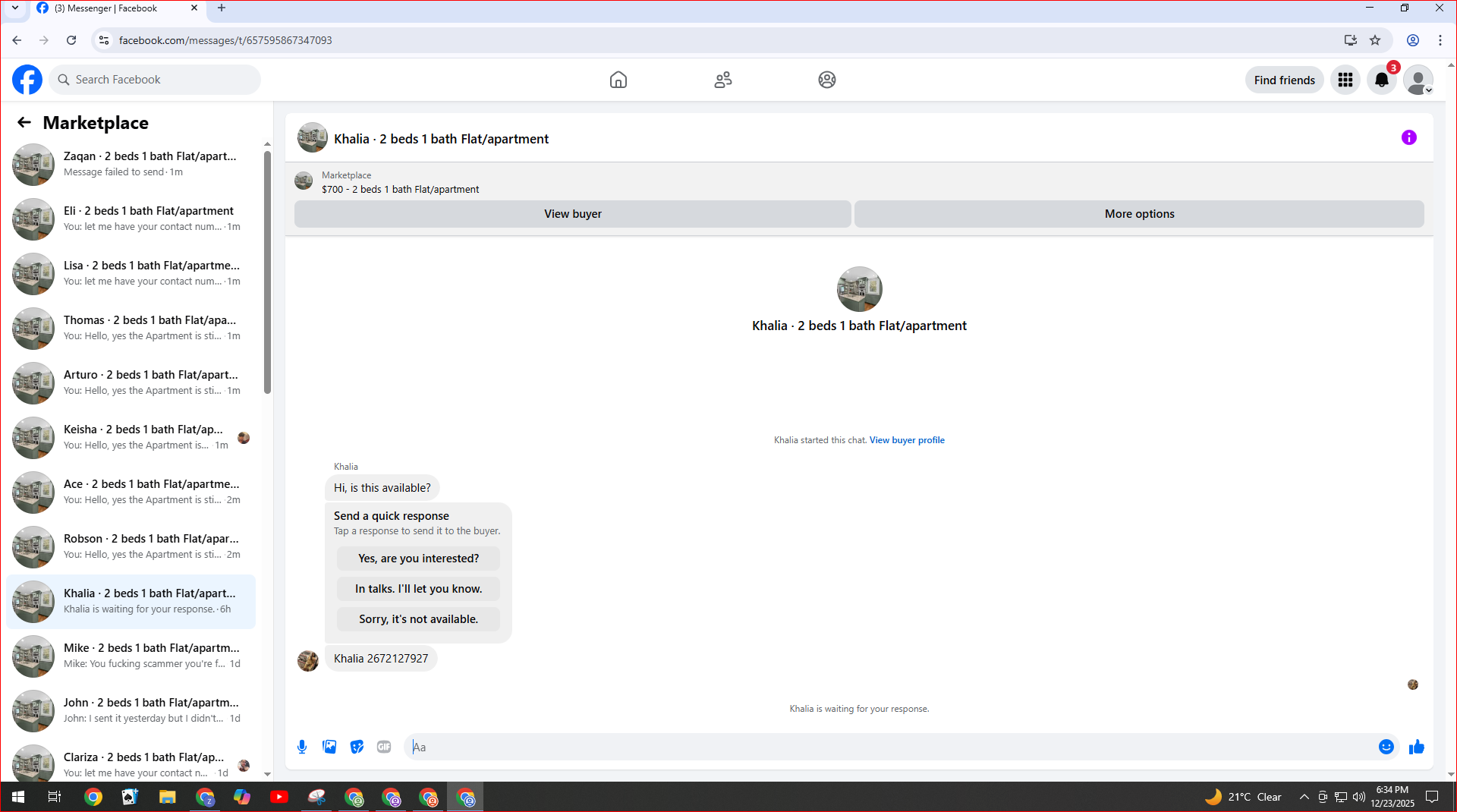1457x812 pixels.
Task: Click the Find friends button
Action: click(x=1285, y=80)
